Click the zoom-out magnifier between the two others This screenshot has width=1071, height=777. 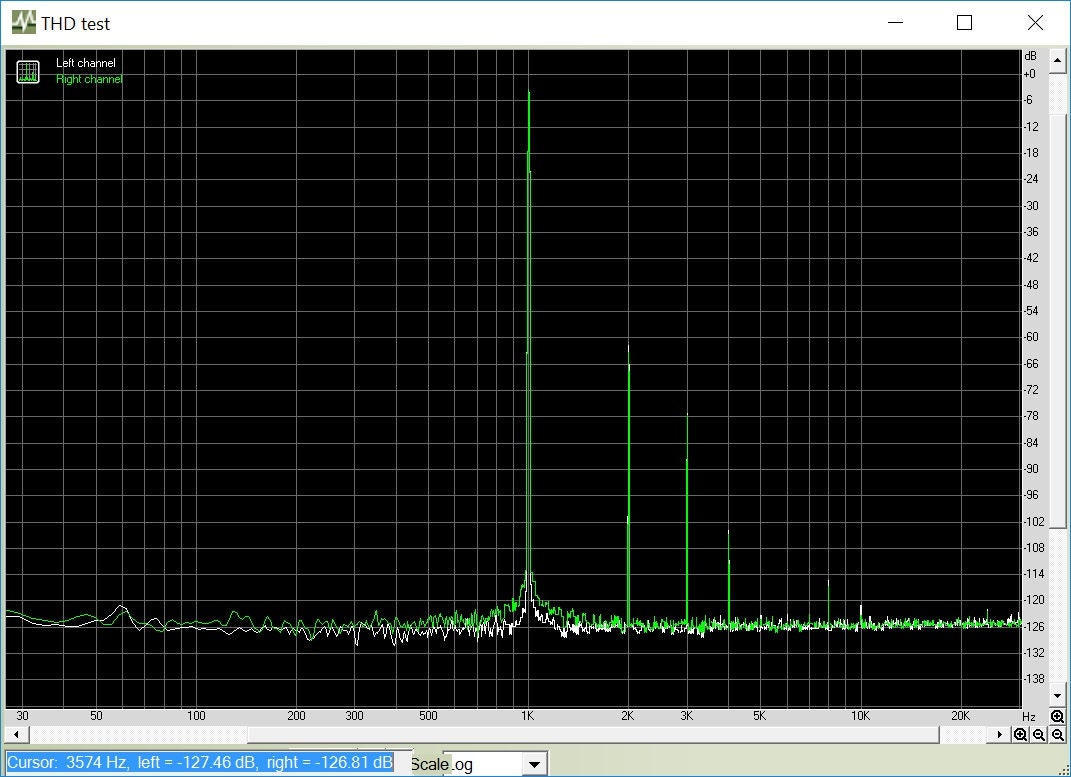(x=1039, y=735)
